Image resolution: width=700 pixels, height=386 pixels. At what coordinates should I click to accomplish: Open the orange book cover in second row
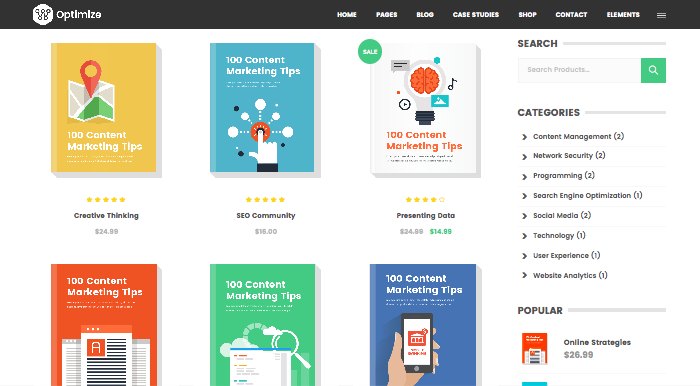(106, 325)
